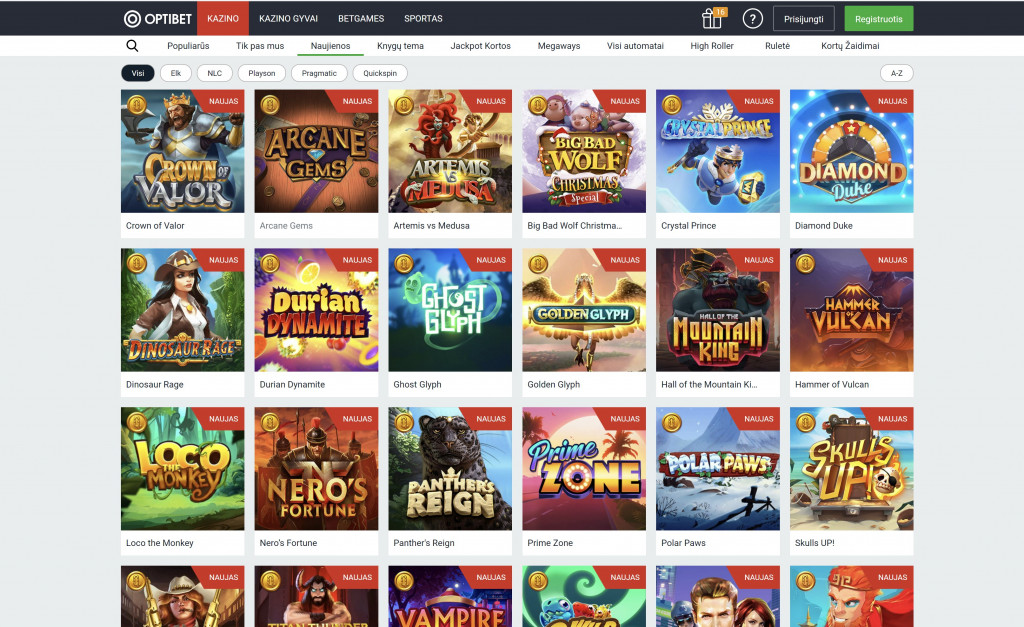The image size is (1024, 627).
Task: Open the Sportas main menu item
Action: (423, 18)
